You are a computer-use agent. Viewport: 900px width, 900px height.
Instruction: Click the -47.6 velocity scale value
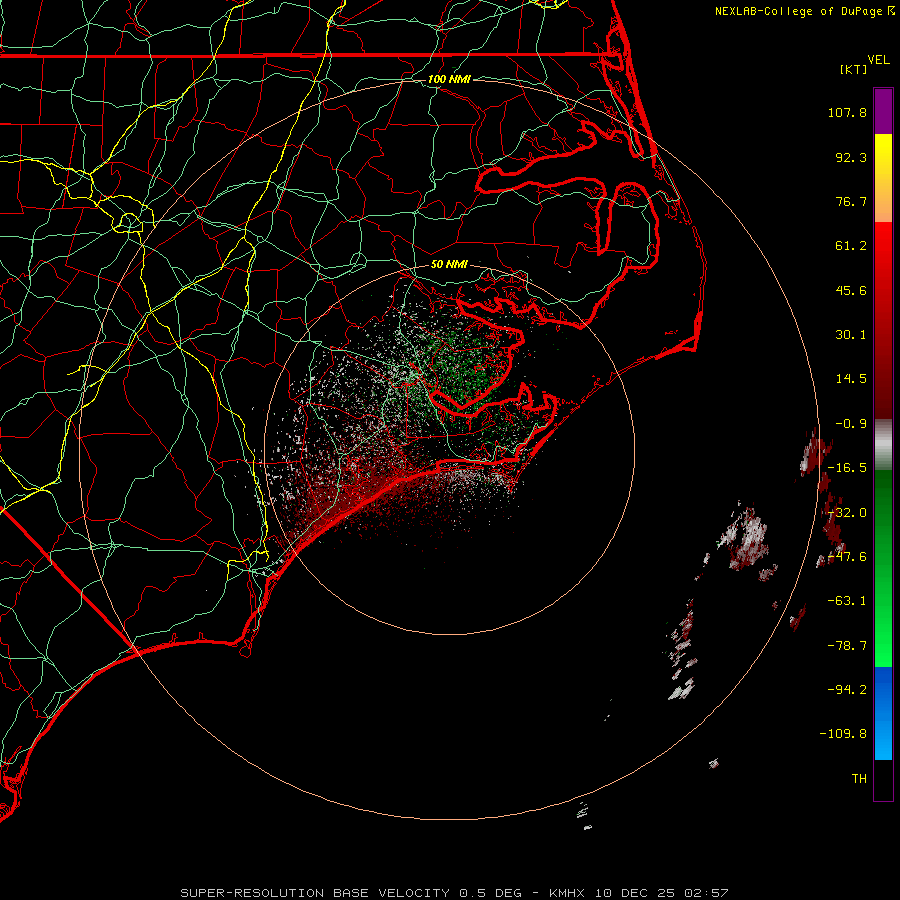pyautogui.click(x=847, y=557)
